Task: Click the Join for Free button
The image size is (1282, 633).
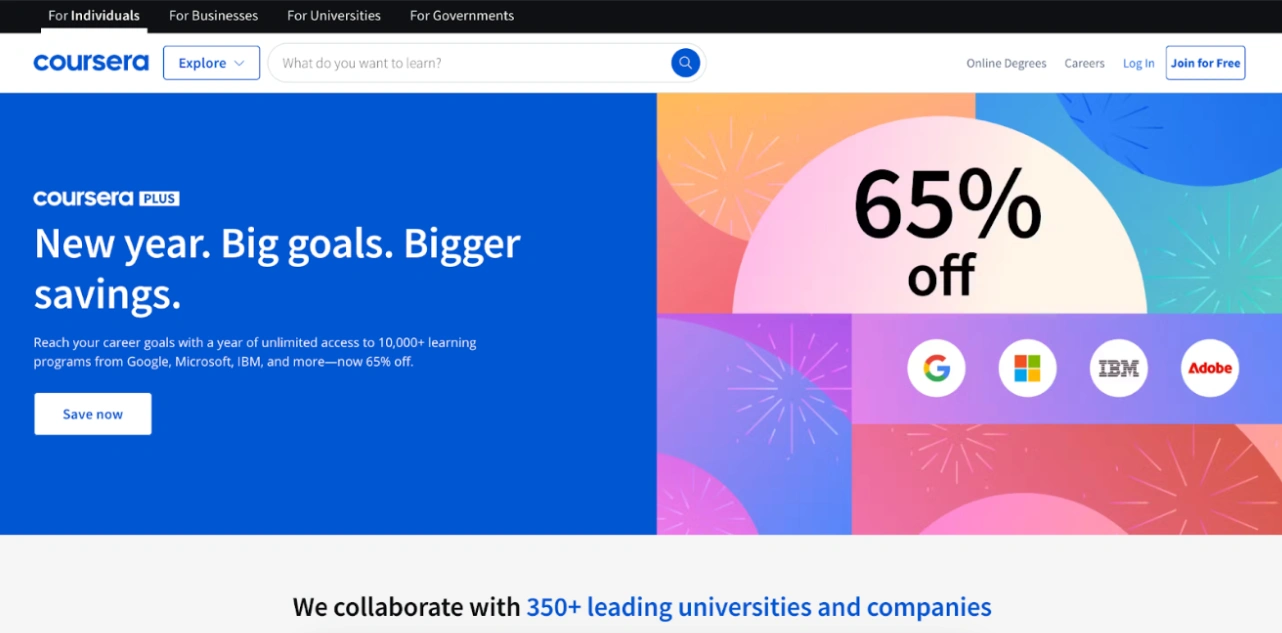Action: (1205, 63)
